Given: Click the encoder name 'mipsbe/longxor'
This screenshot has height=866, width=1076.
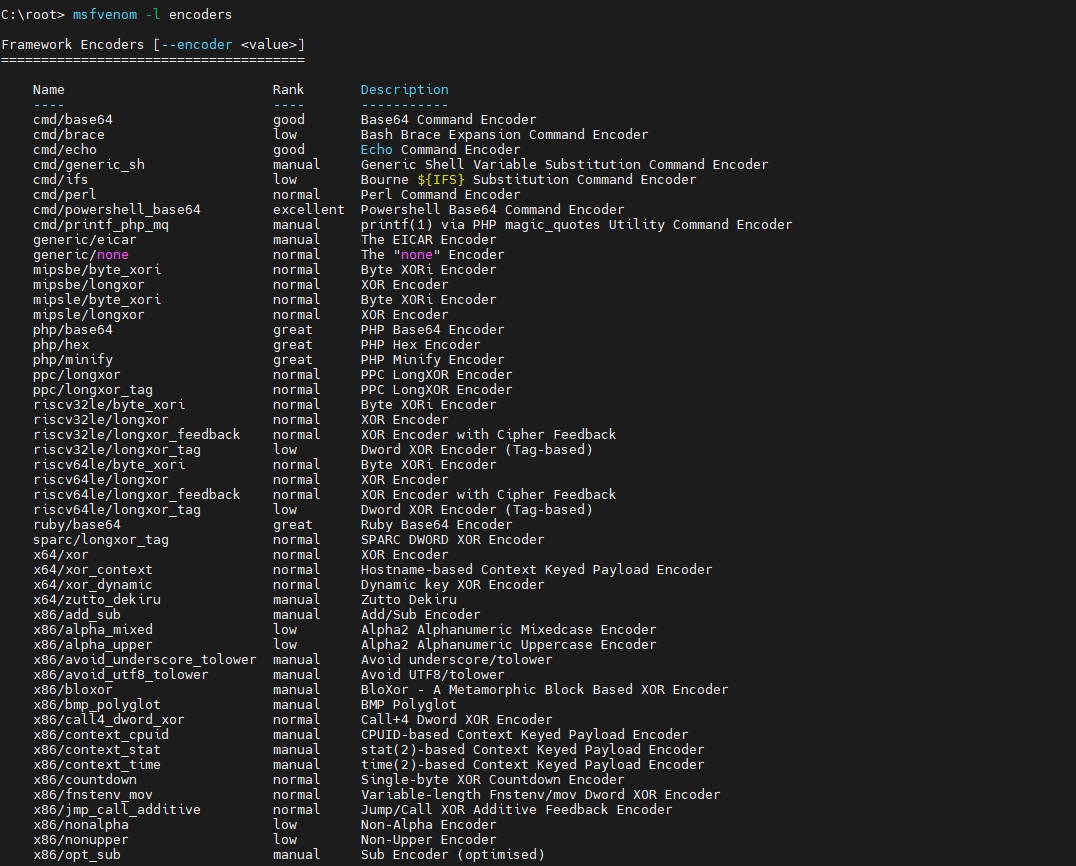Looking at the screenshot, I should (x=89, y=285).
